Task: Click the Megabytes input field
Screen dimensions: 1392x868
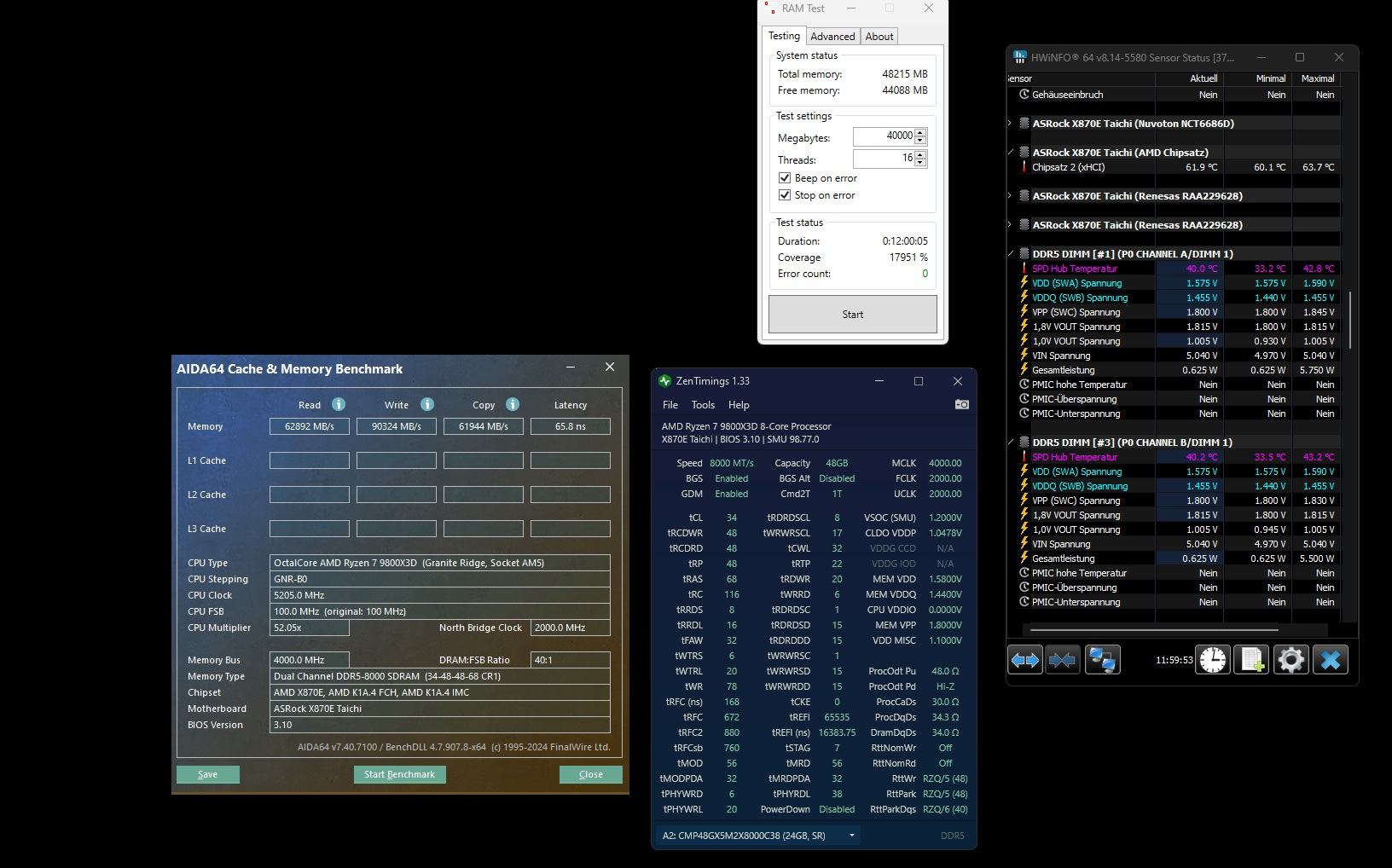Action: tap(884, 136)
